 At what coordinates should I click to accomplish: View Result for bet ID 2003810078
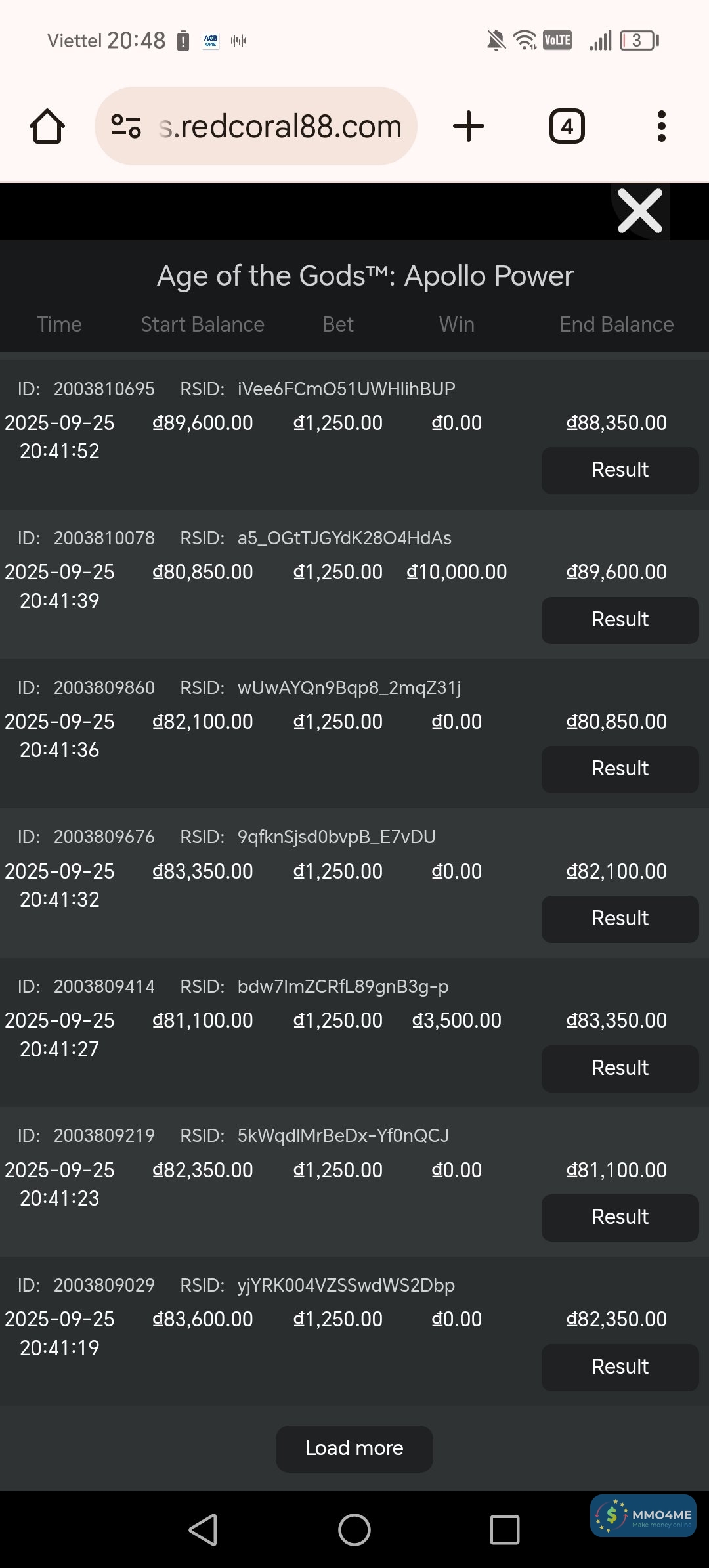[x=620, y=620]
